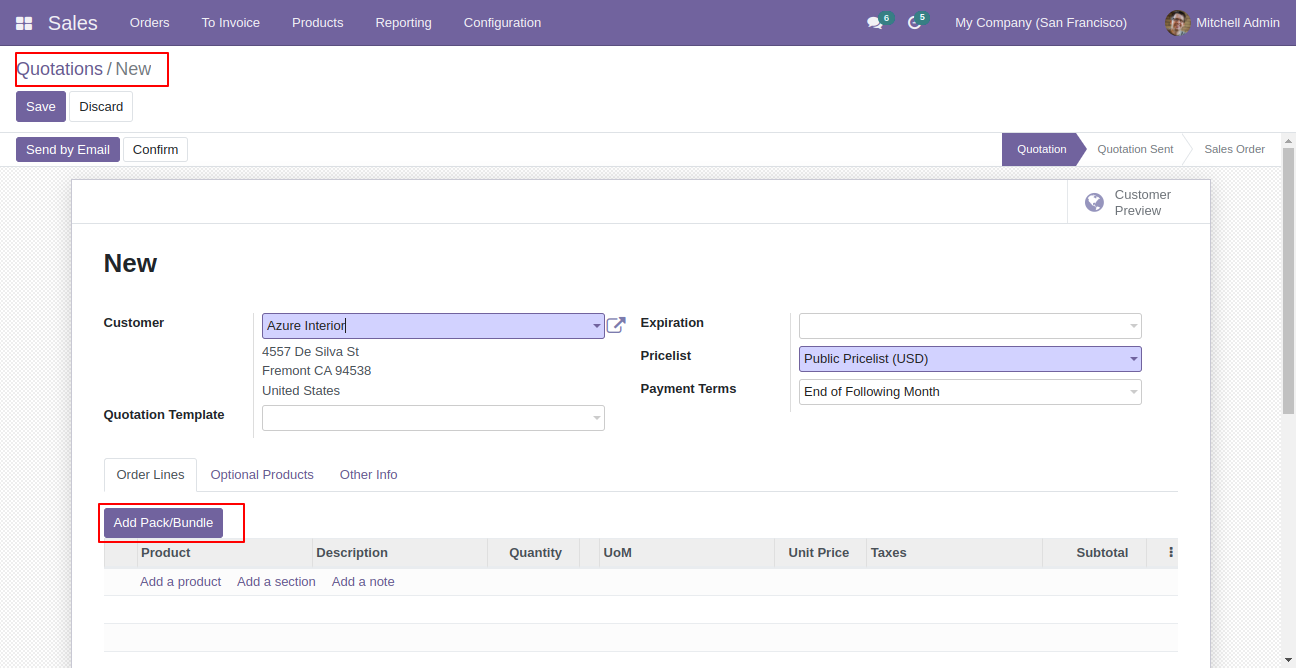Click the Send by Email button
Viewport: 1296px width, 668px height.
[68, 150]
